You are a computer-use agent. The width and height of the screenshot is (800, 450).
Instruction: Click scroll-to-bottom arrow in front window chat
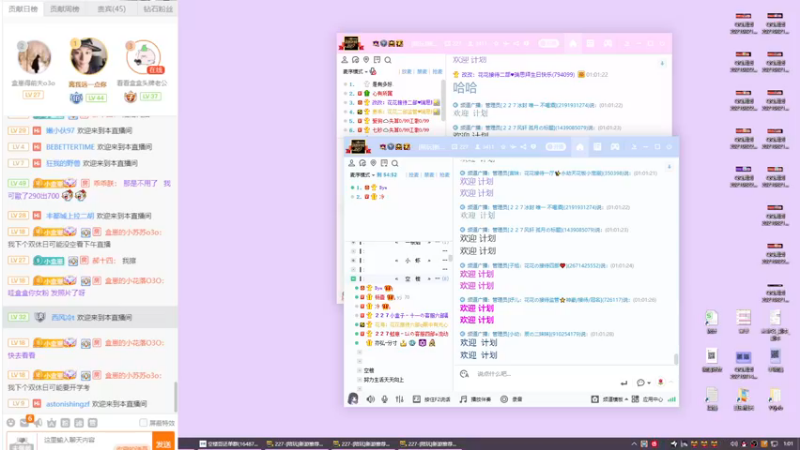pyautogui.click(x=669, y=167)
